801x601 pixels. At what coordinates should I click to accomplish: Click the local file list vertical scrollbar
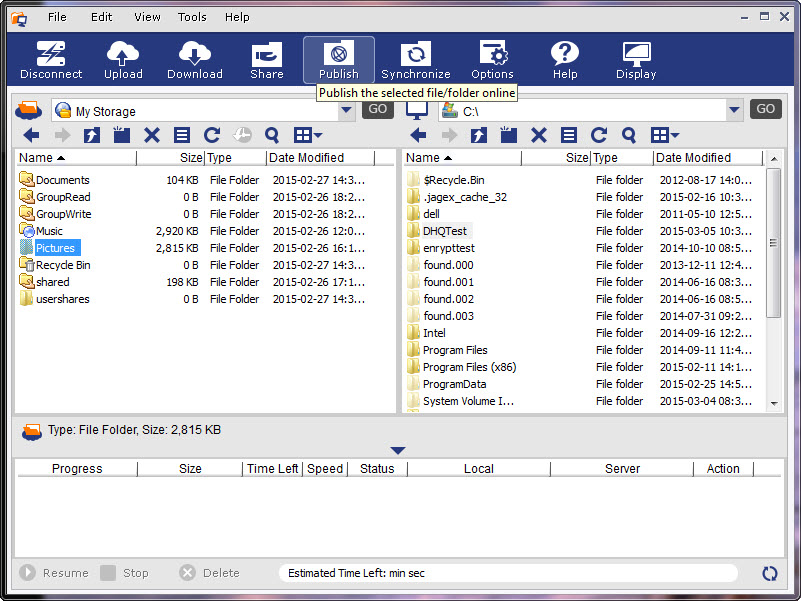(x=773, y=240)
